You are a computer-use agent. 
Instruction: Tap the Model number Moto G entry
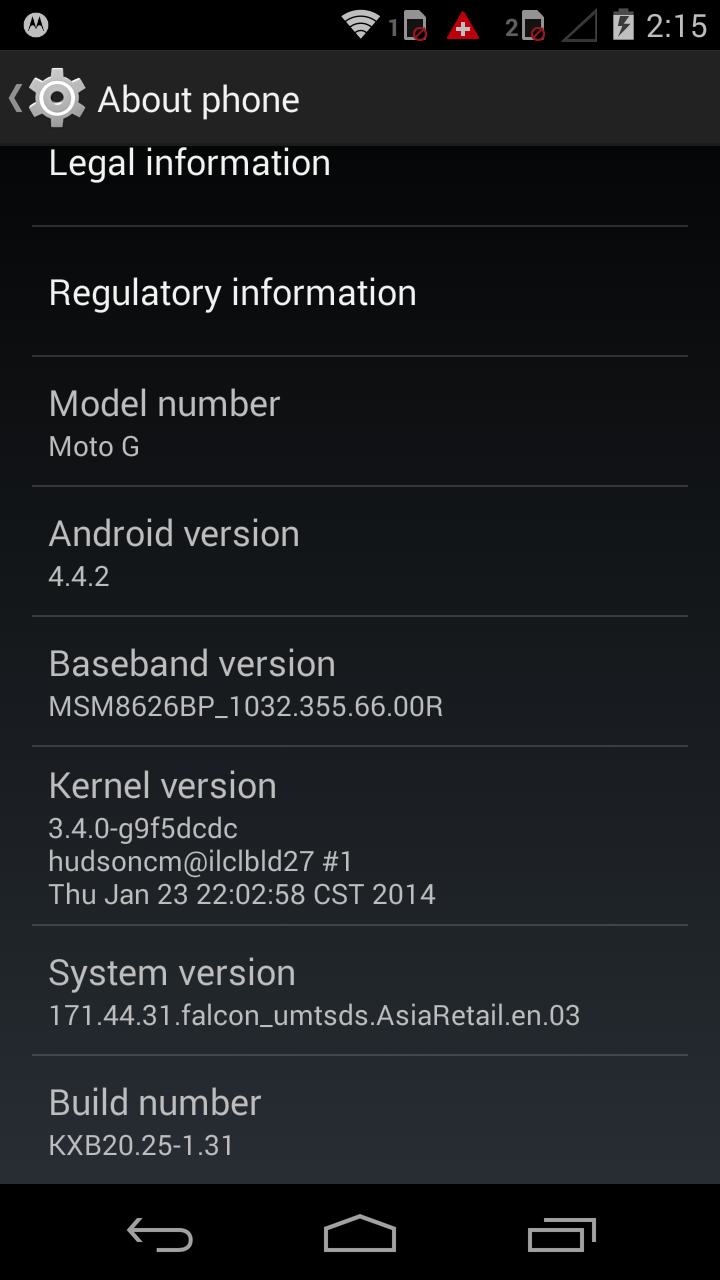360,422
